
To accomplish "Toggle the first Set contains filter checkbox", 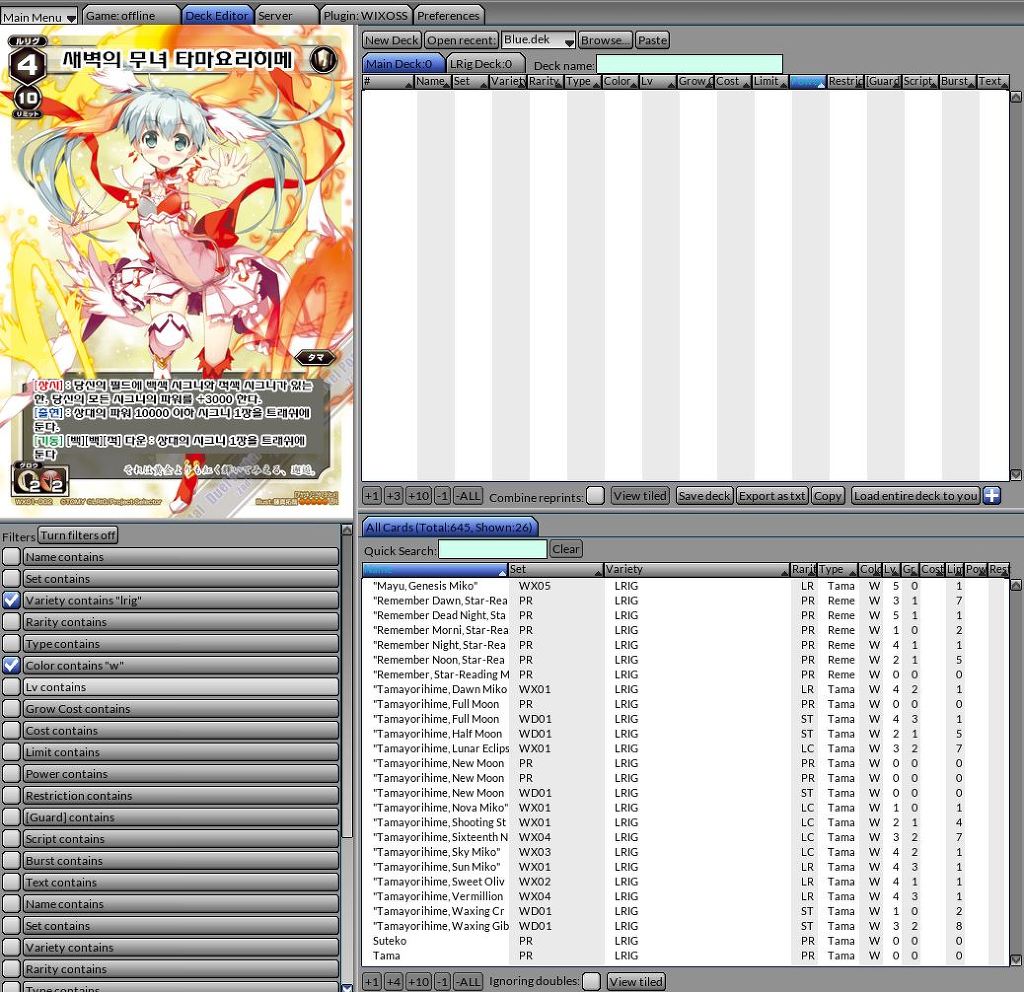I will (11, 579).
